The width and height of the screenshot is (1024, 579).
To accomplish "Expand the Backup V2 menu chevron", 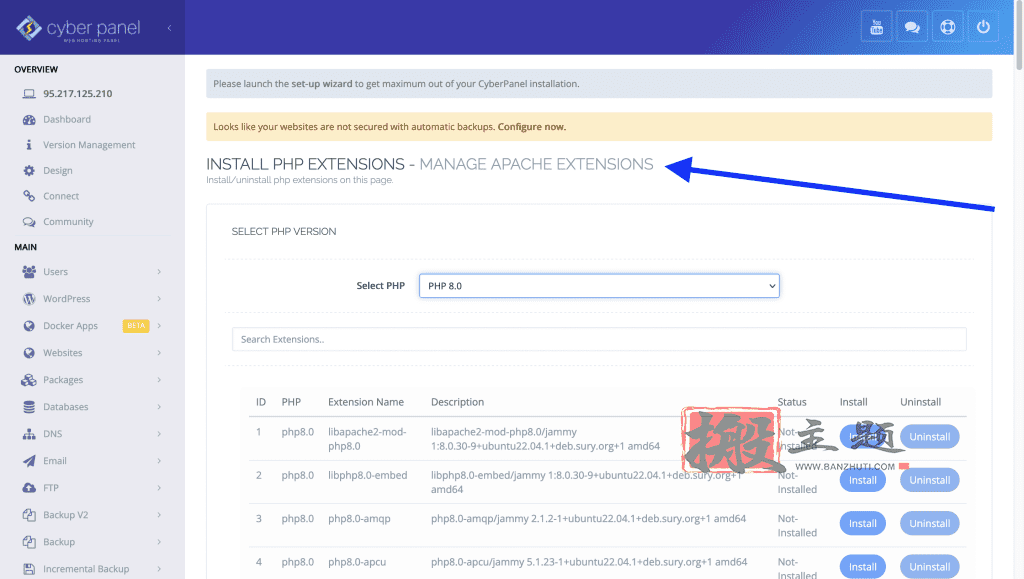I will 159,515.
